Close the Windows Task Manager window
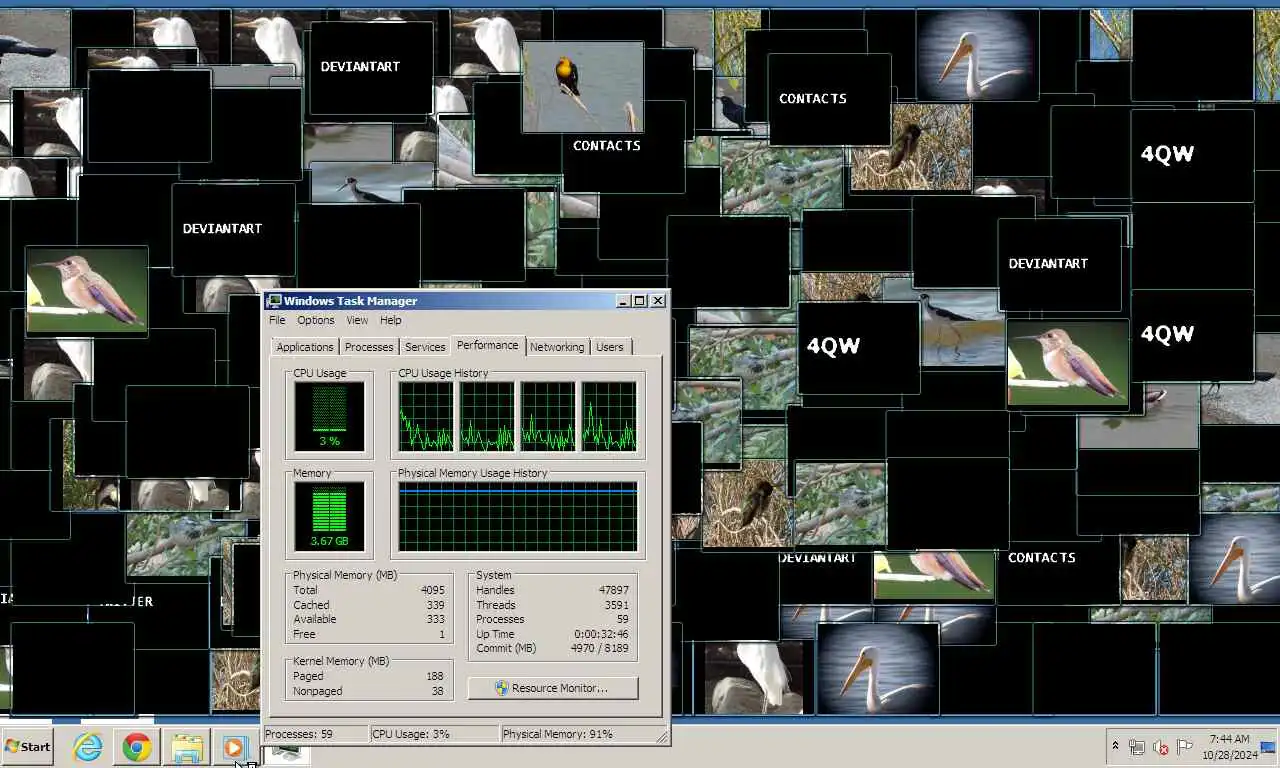Screen dimensions: 1280x768 click(x=658, y=301)
